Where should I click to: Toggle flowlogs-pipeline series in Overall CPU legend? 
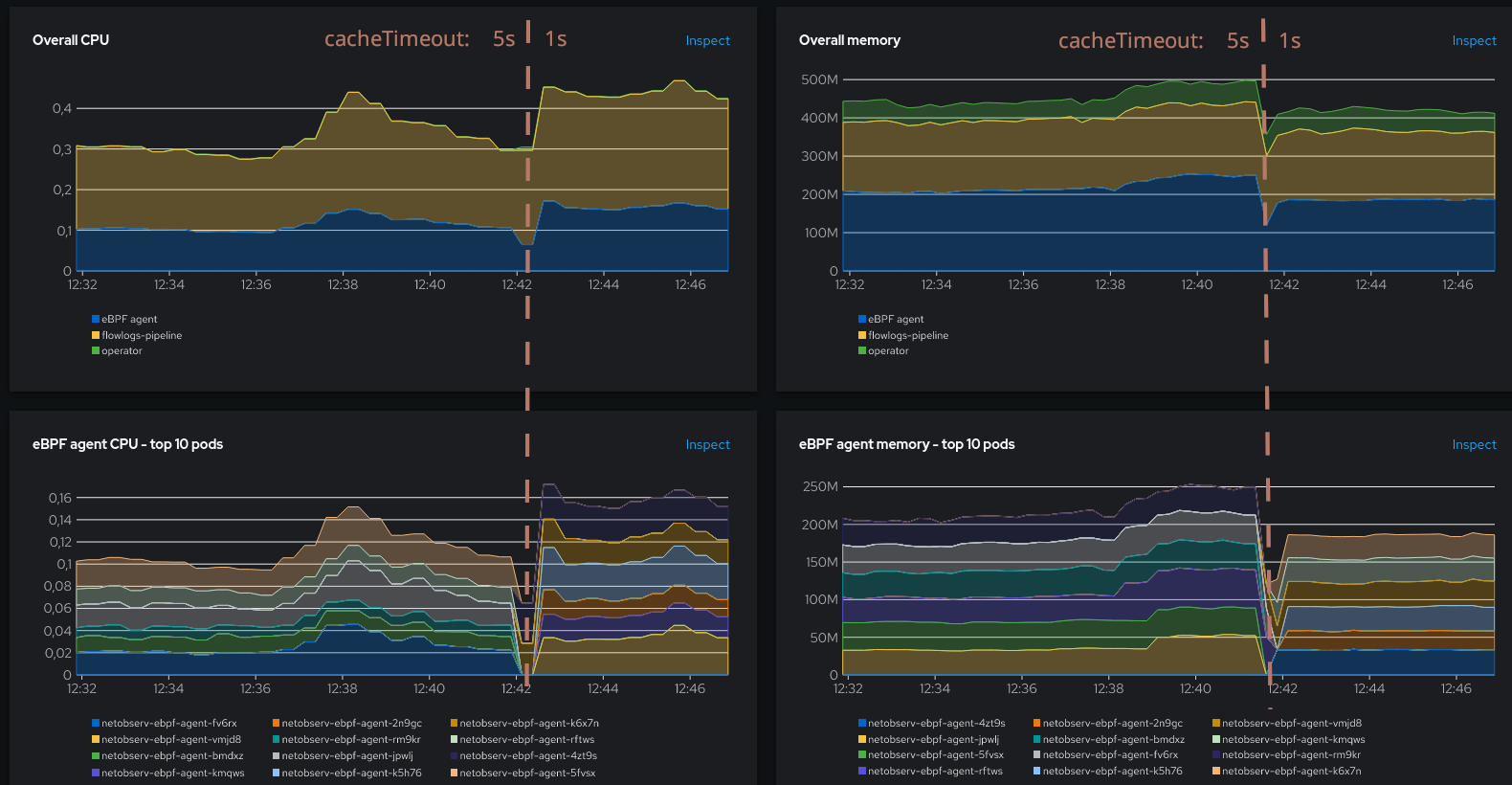tap(137, 335)
